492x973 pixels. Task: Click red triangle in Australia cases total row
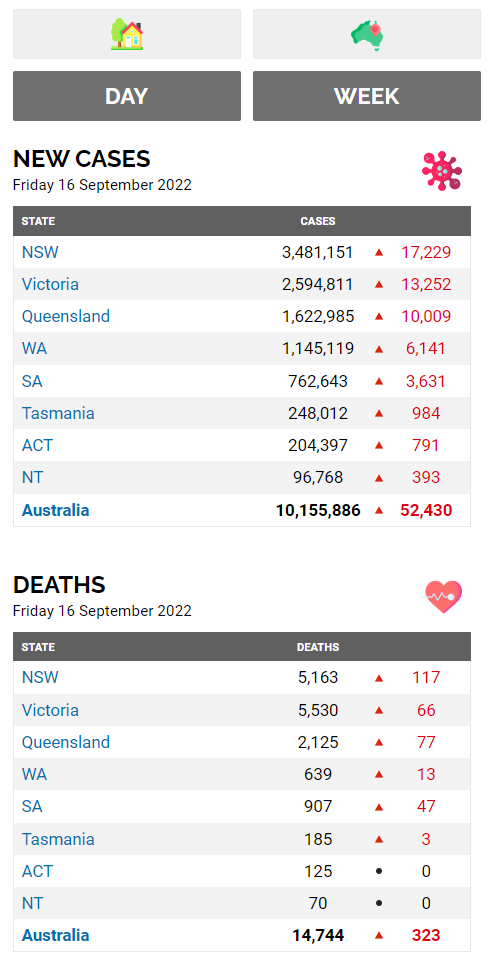click(379, 511)
